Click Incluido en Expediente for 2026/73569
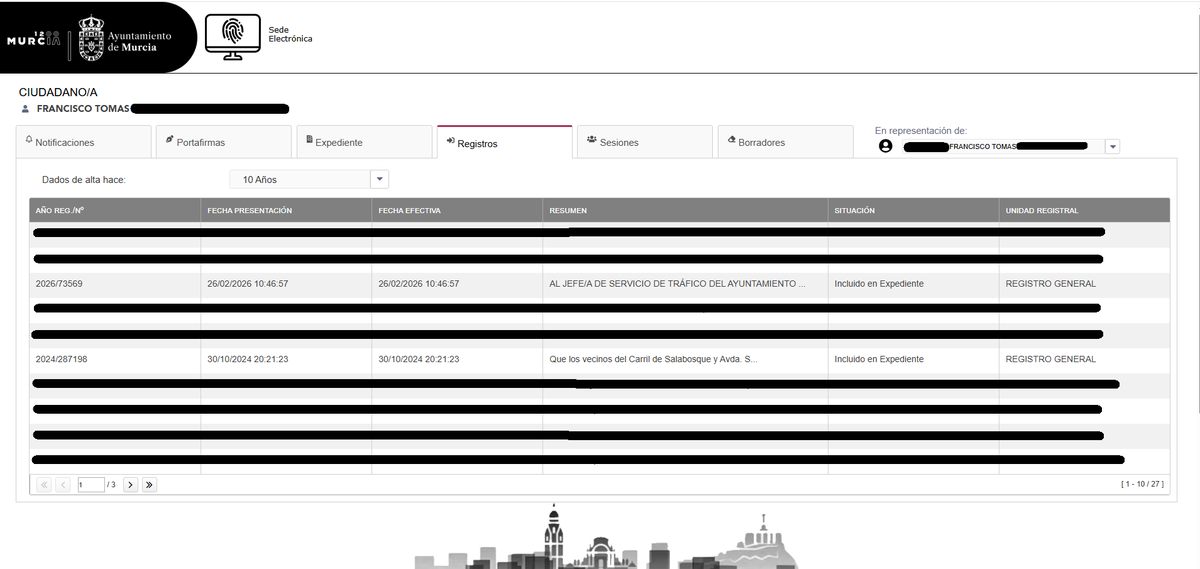This screenshot has height=569, width=1200. [x=879, y=284]
